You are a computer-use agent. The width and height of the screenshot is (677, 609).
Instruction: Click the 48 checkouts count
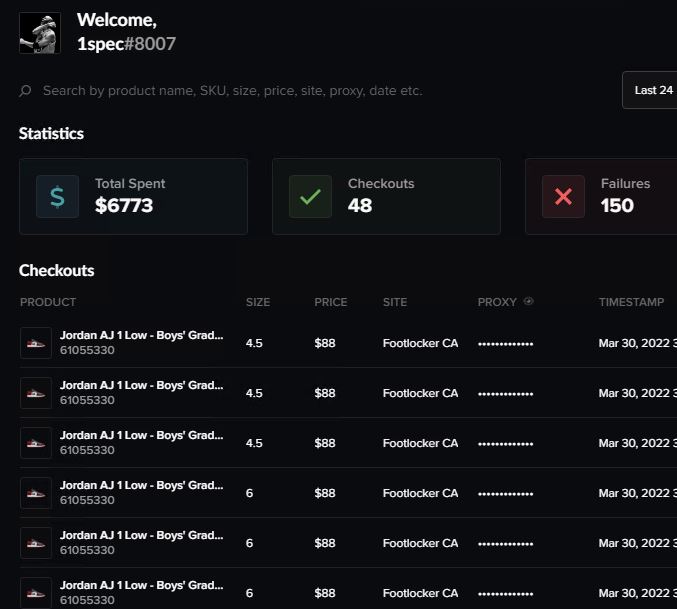point(360,205)
